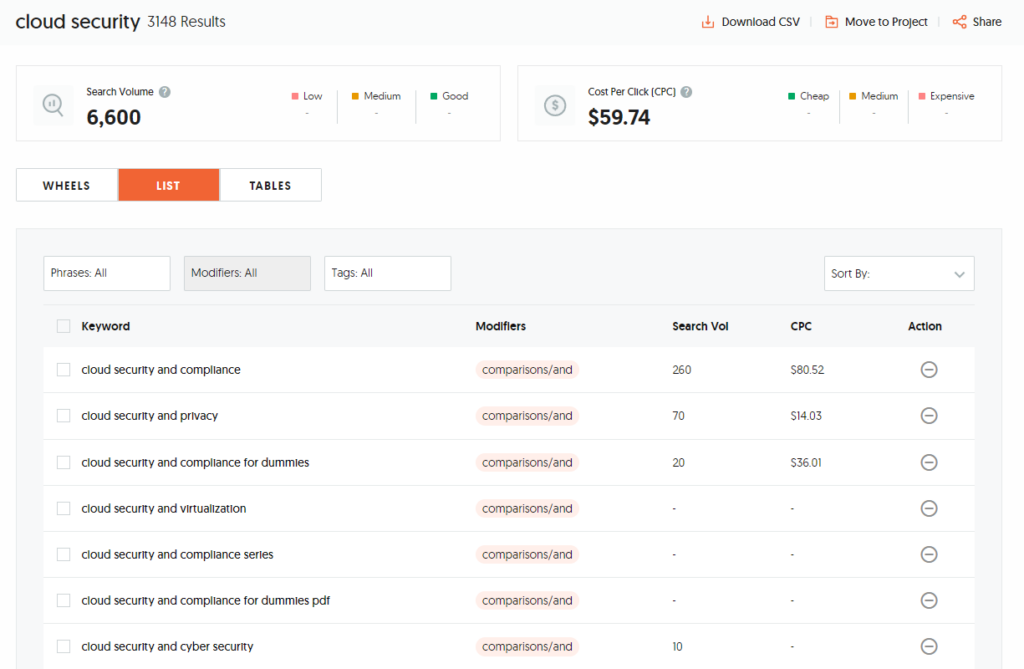This screenshot has height=669, width=1024.
Task: Click the green Good legend swatch
Action: [x=434, y=95]
